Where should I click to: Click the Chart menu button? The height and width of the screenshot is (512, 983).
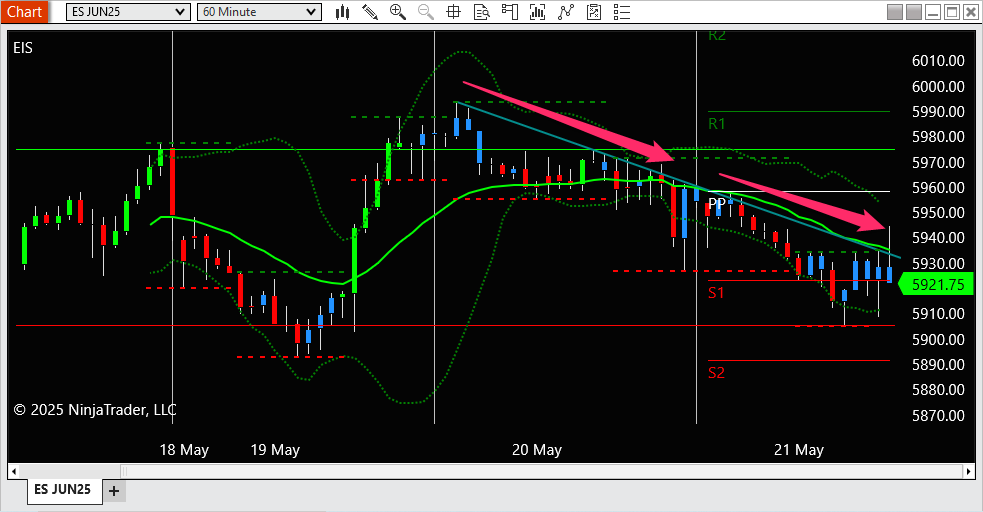(24, 12)
